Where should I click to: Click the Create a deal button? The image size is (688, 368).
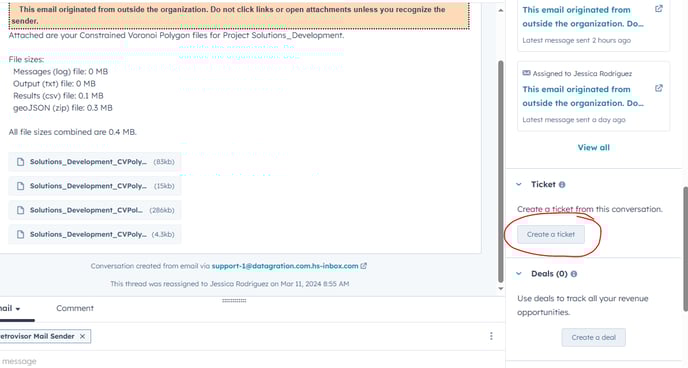click(594, 337)
